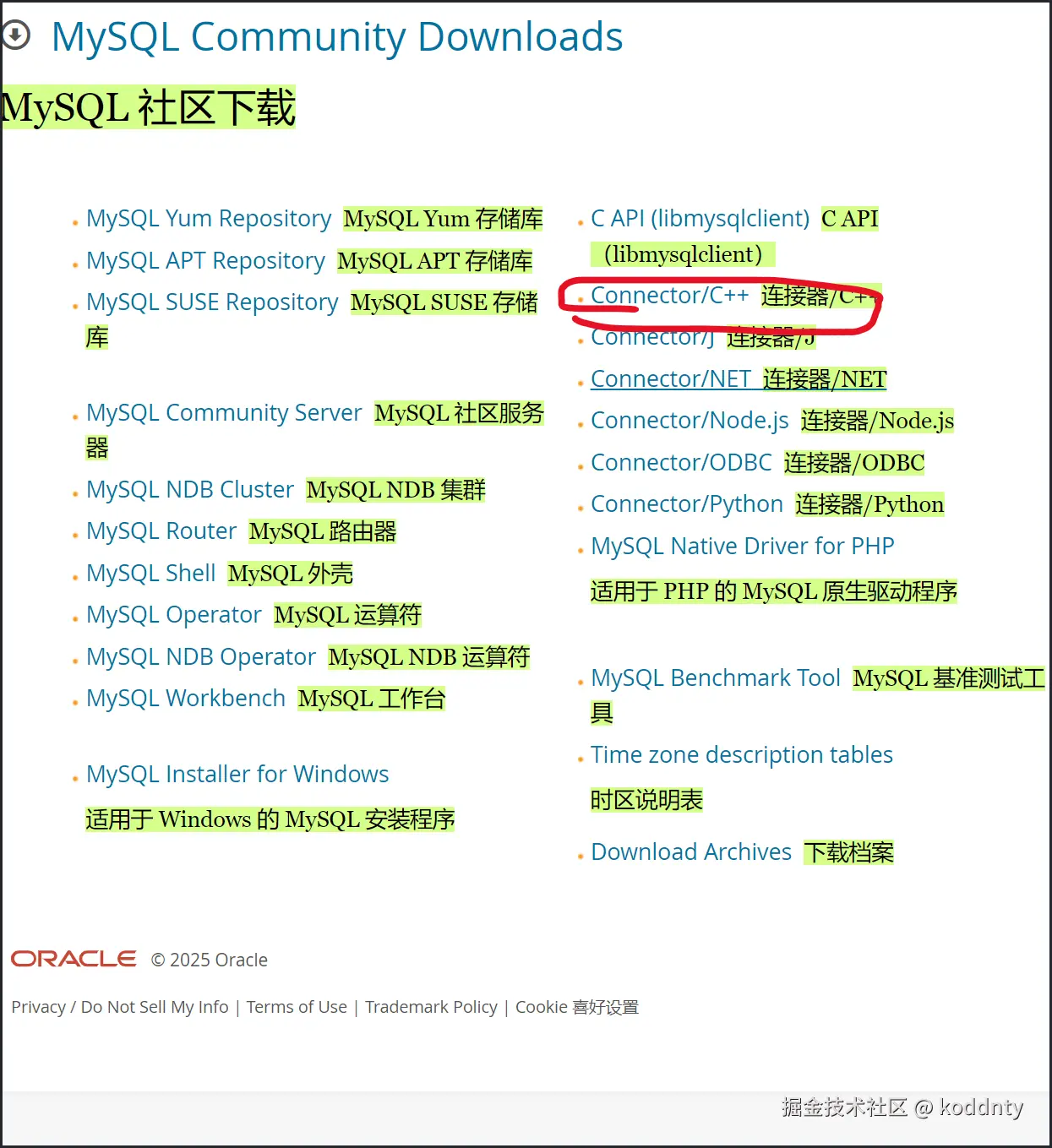Click the translation text MySQL Yum 存储库
The height and width of the screenshot is (1148, 1052).
click(x=444, y=219)
